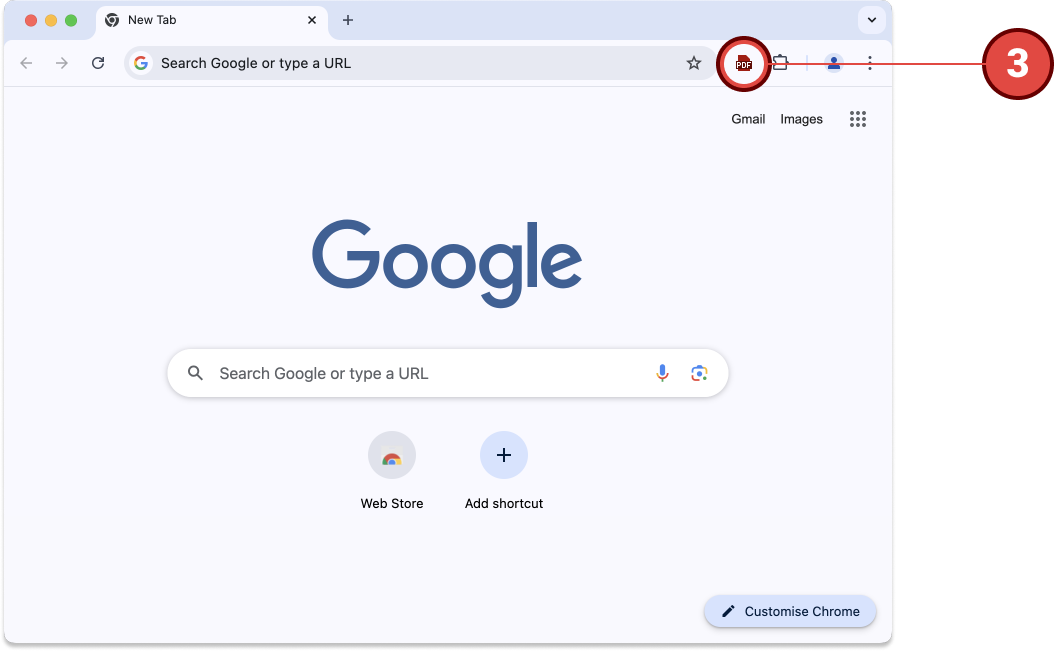Image resolution: width=1054 pixels, height=651 pixels.
Task: Open the Web Store shortcut
Action: pos(392,471)
